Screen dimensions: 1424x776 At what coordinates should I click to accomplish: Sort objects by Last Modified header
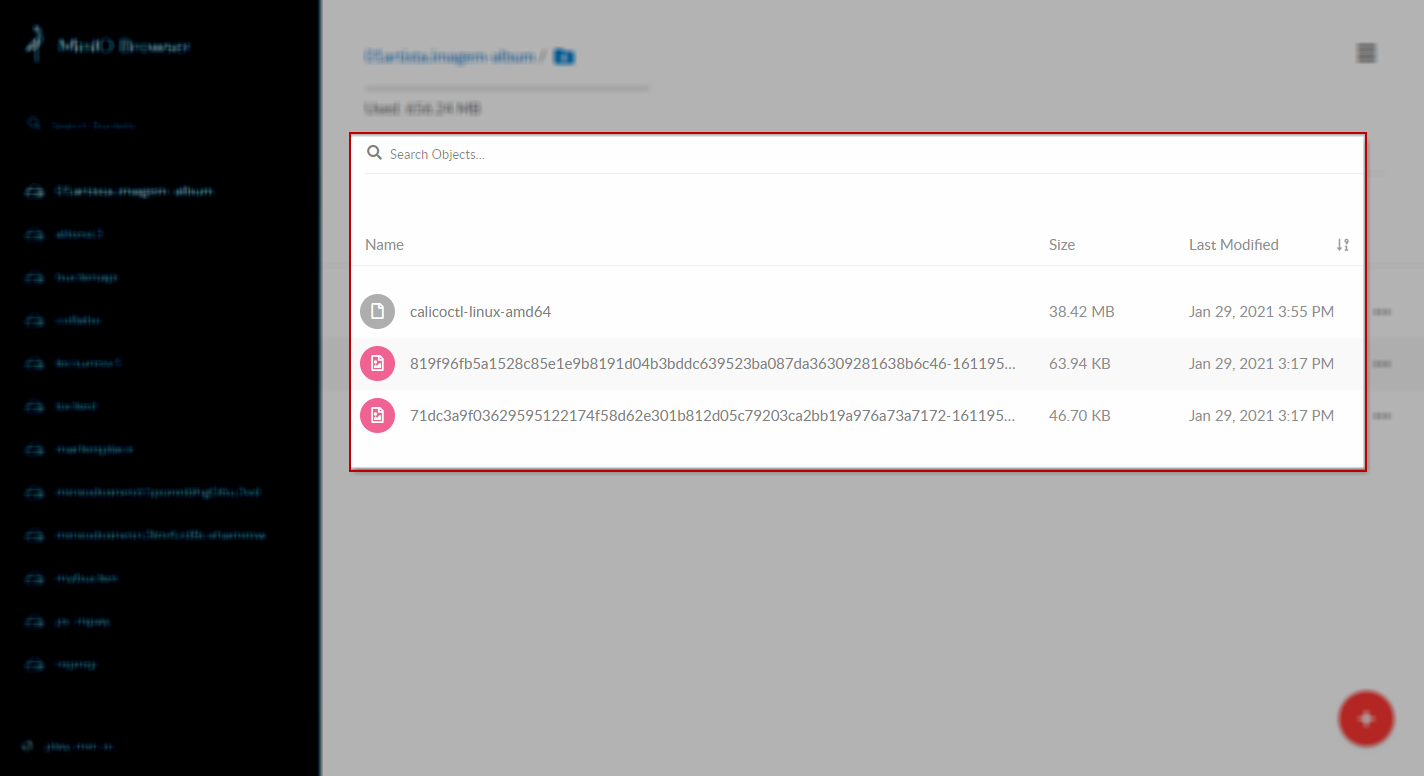click(1234, 245)
